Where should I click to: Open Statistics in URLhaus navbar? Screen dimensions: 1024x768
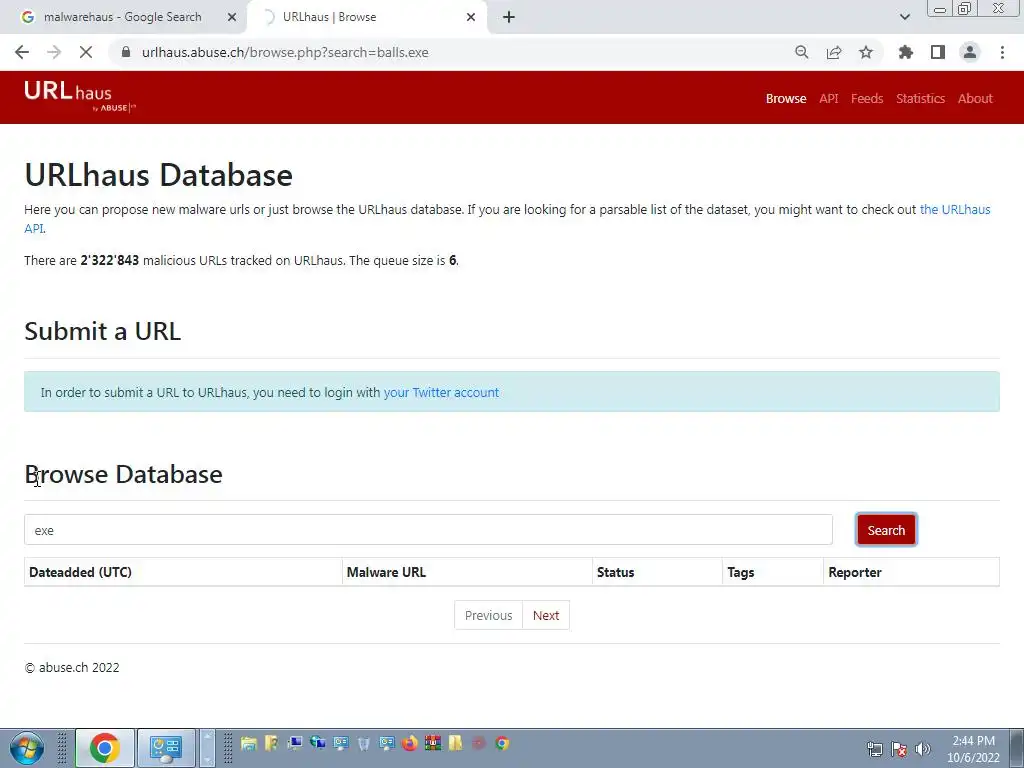click(x=920, y=99)
